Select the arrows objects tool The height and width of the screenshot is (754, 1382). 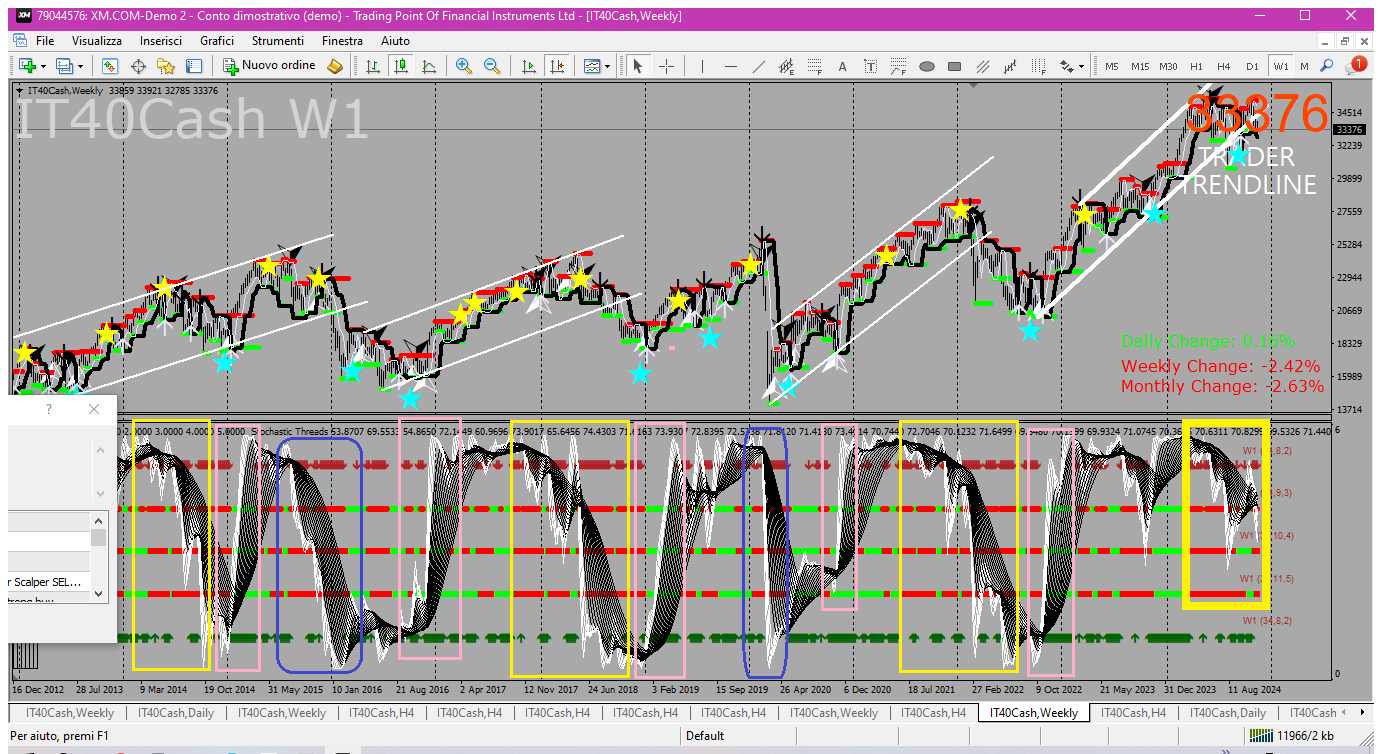tap(1066, 66)
